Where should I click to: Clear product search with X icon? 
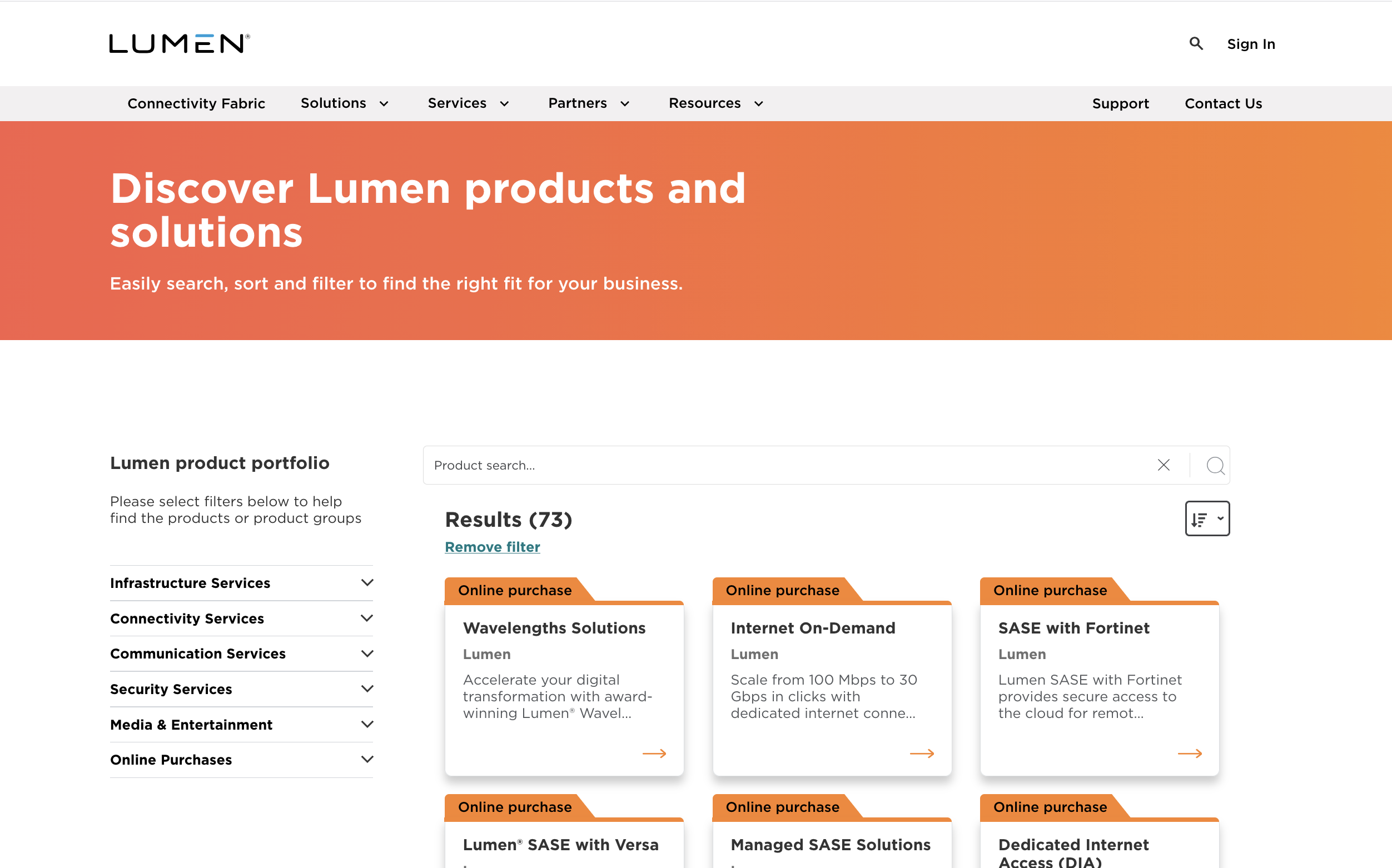click(1164, 465)
